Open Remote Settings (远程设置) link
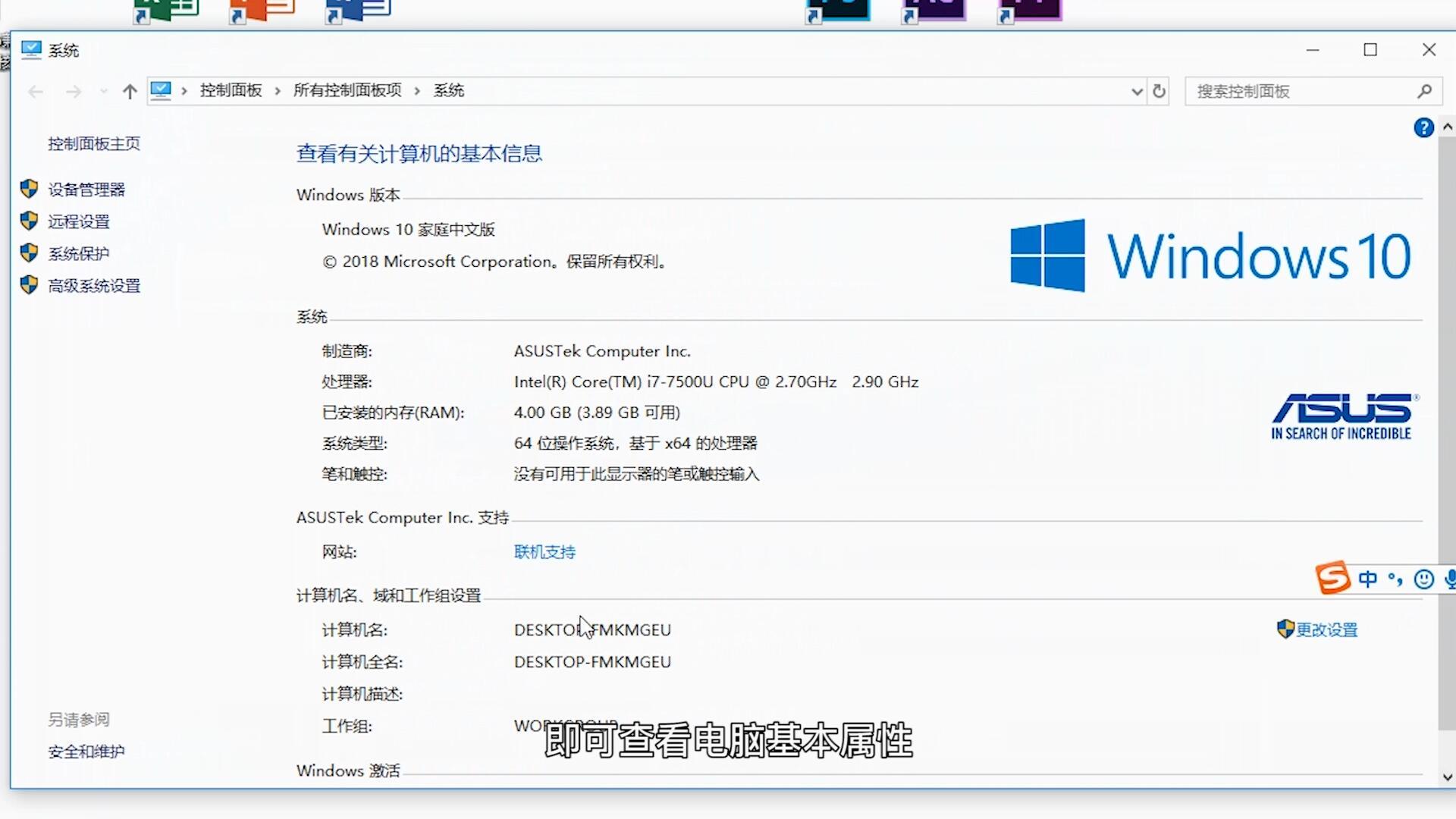Viewport: 1456px width, 819px height. pos(79,221)
